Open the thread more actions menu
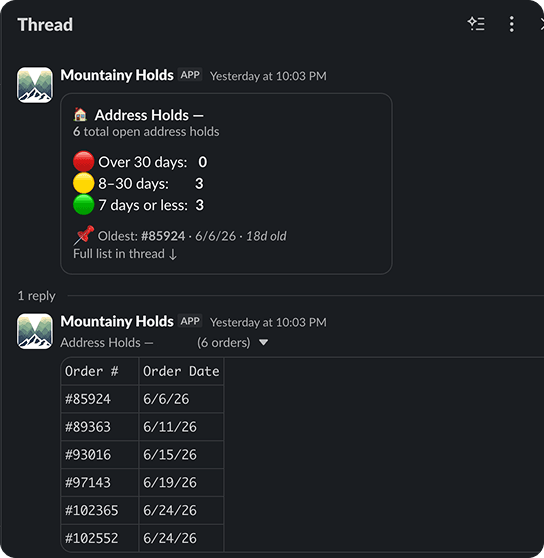This screenshot has width=544, height=558. 511,24
